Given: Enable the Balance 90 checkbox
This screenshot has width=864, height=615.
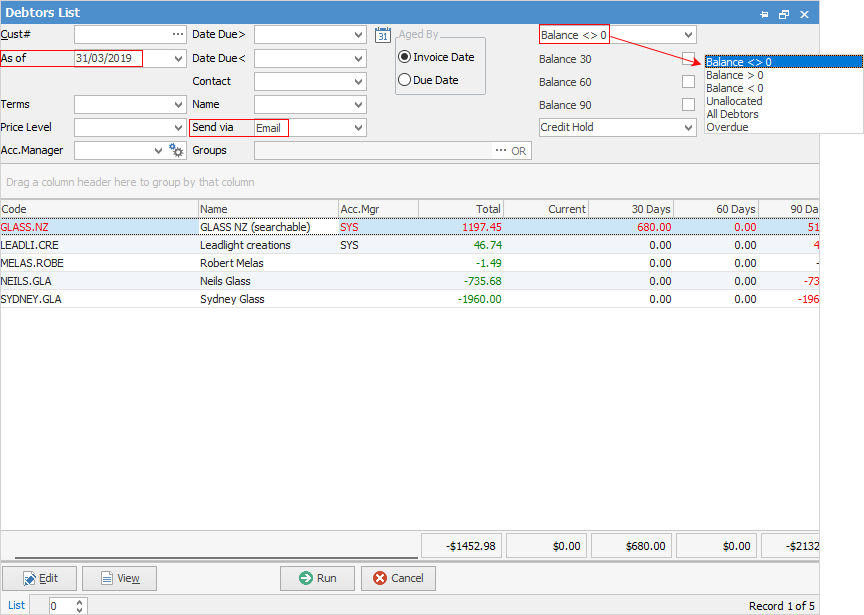Looking at the screenshot, I should coord(688,105).
